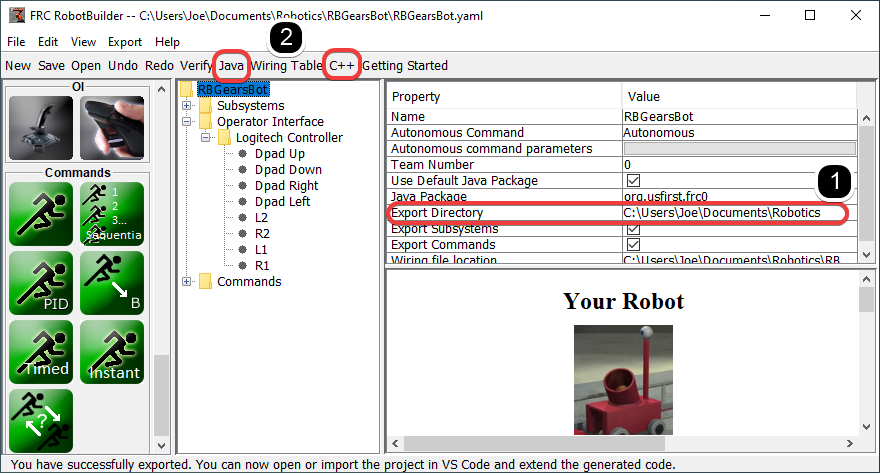Select Dpad Right in tree
The image size is (880, 473).
point(286,186)
